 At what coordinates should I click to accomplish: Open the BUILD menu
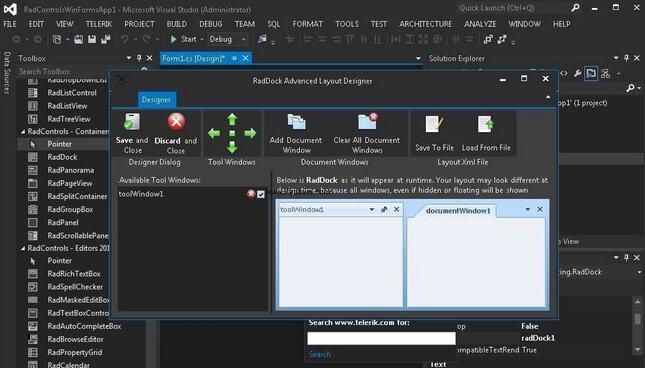click(x=176, y=24)
